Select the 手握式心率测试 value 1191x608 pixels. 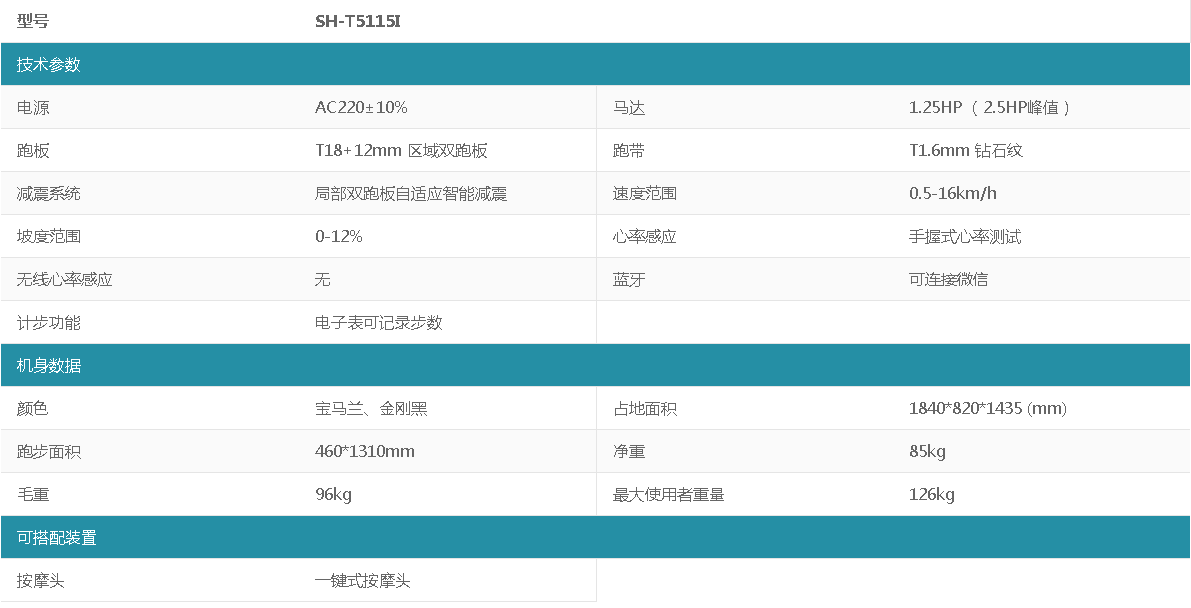(965, 236)
